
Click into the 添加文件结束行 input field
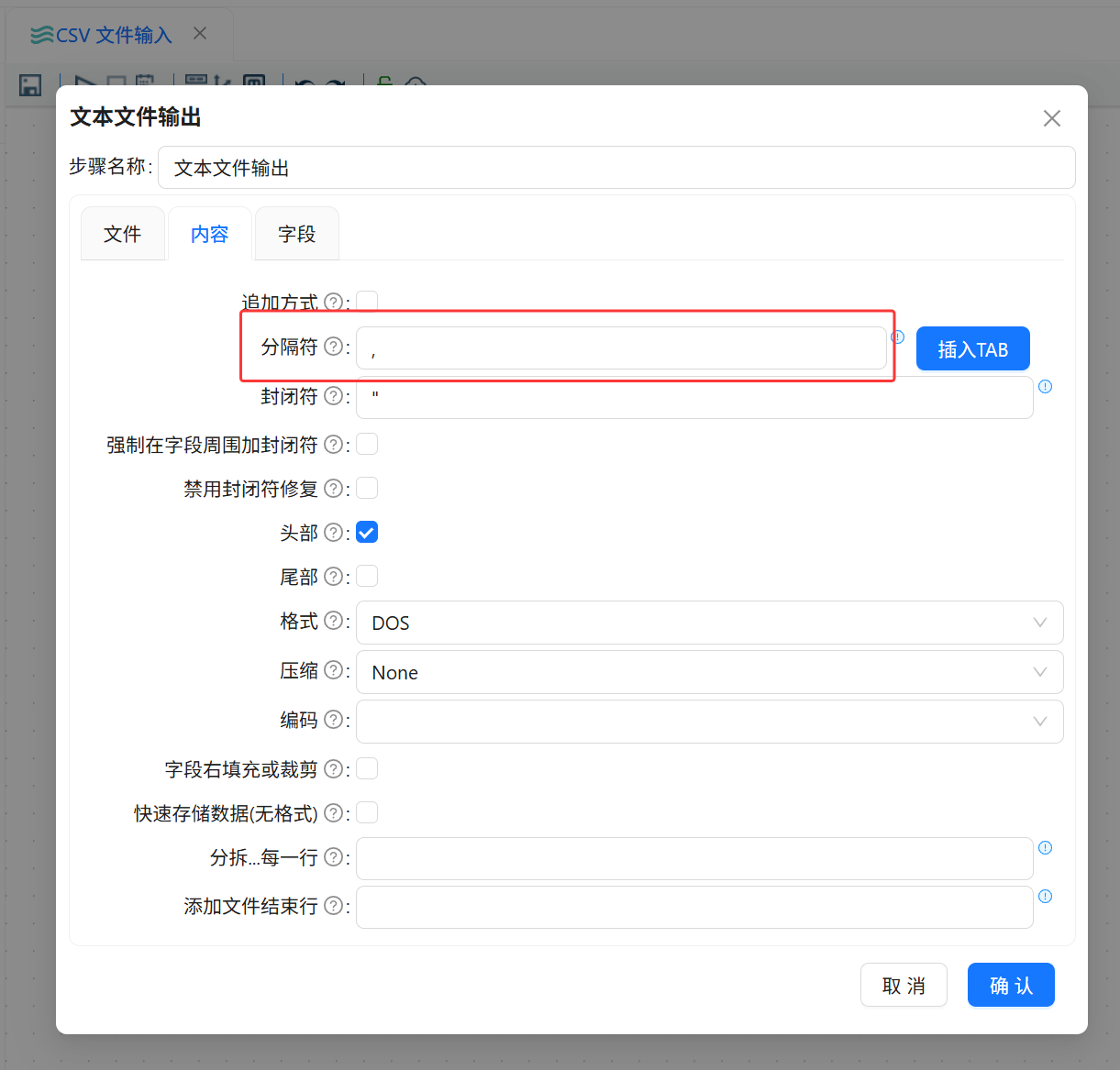pos(694,907)
